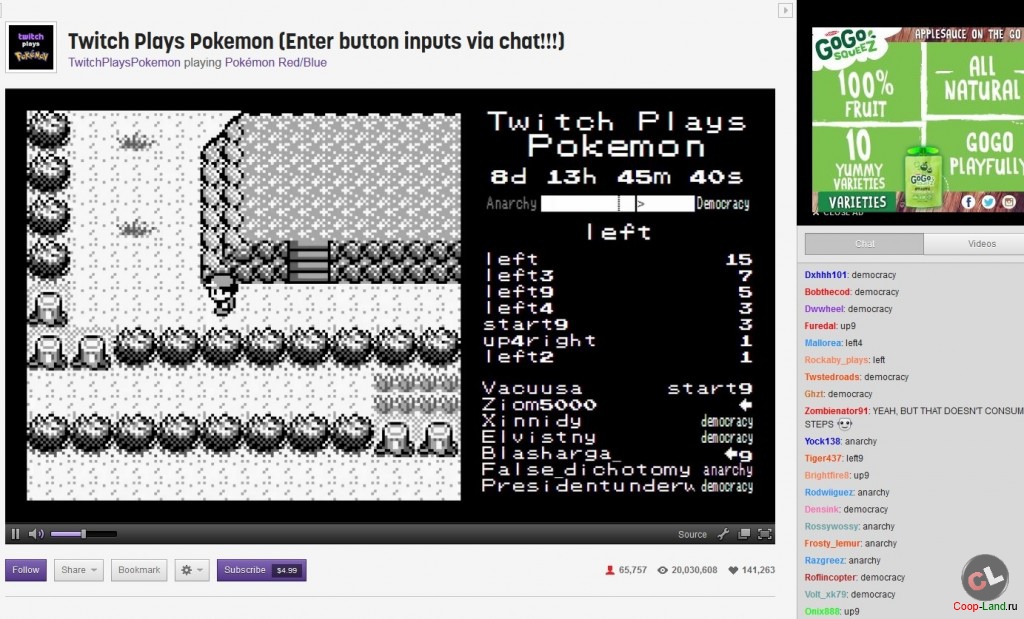1024x619 pixels.
Task: Click the viewer count 65,757
Action: pos(626,570)
